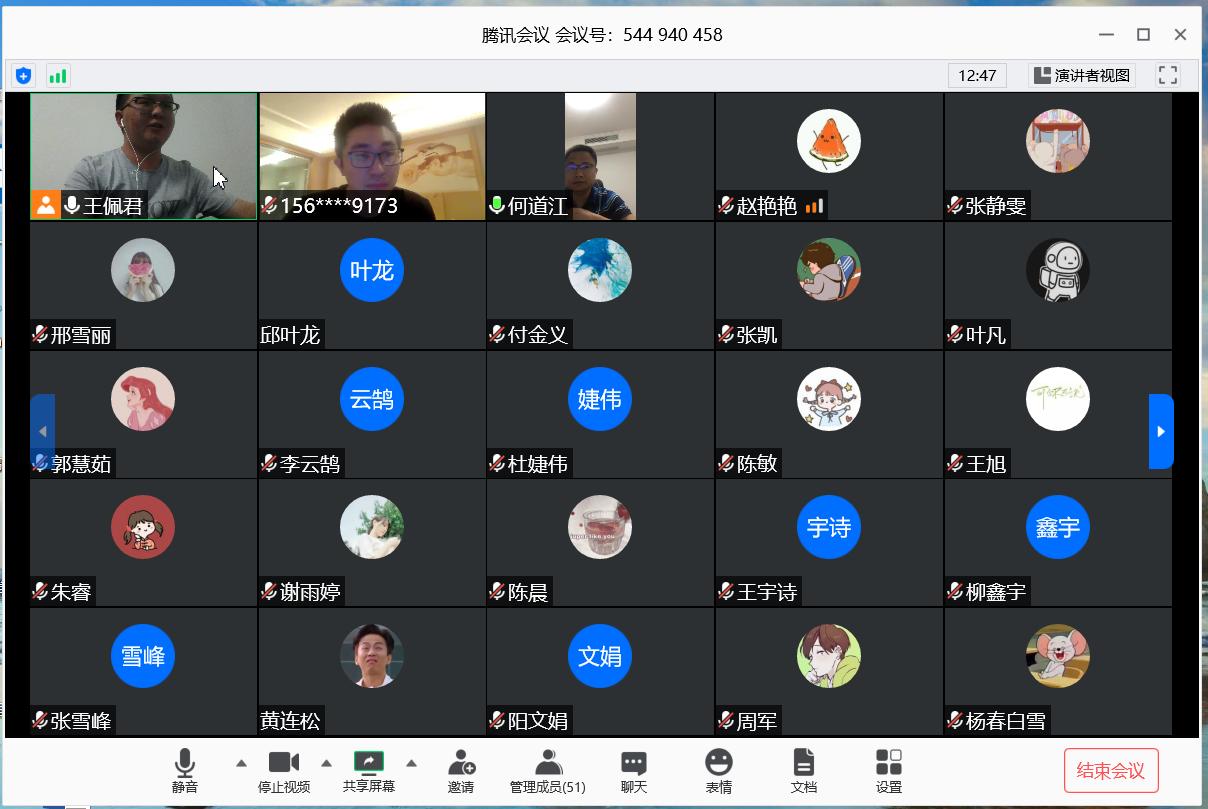1208x809 pixels.
Task: Click 陈敏's cartoon girl avatar
Action: 829,399
